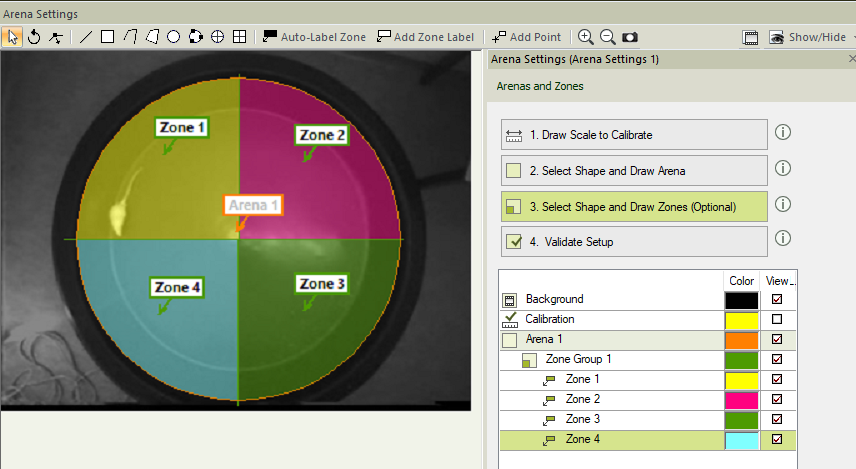Change the cyan Zone 4 color swatch
This screenshot has width=856, height=469.
(742, 440)
